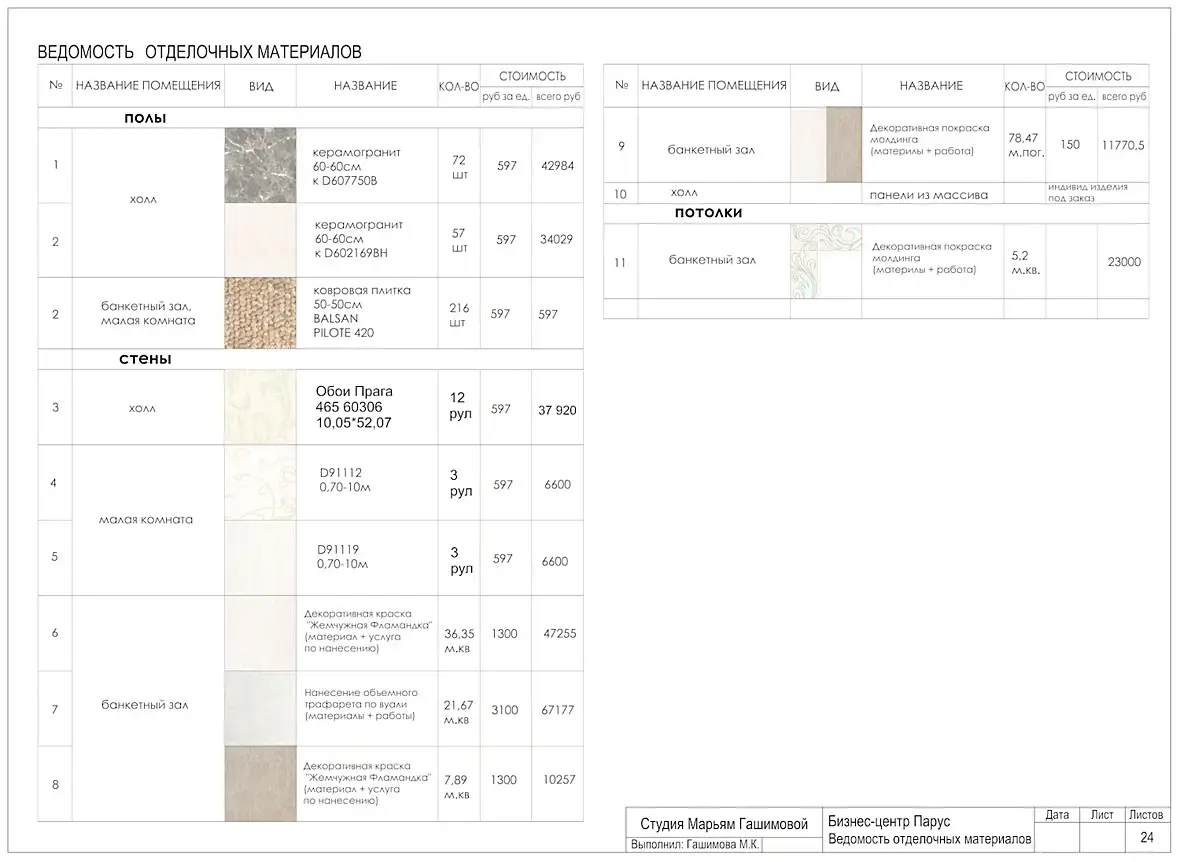This screenshot has width=1180, height=862.
Task: Click the sheet count number 24
Action: 1147,837
